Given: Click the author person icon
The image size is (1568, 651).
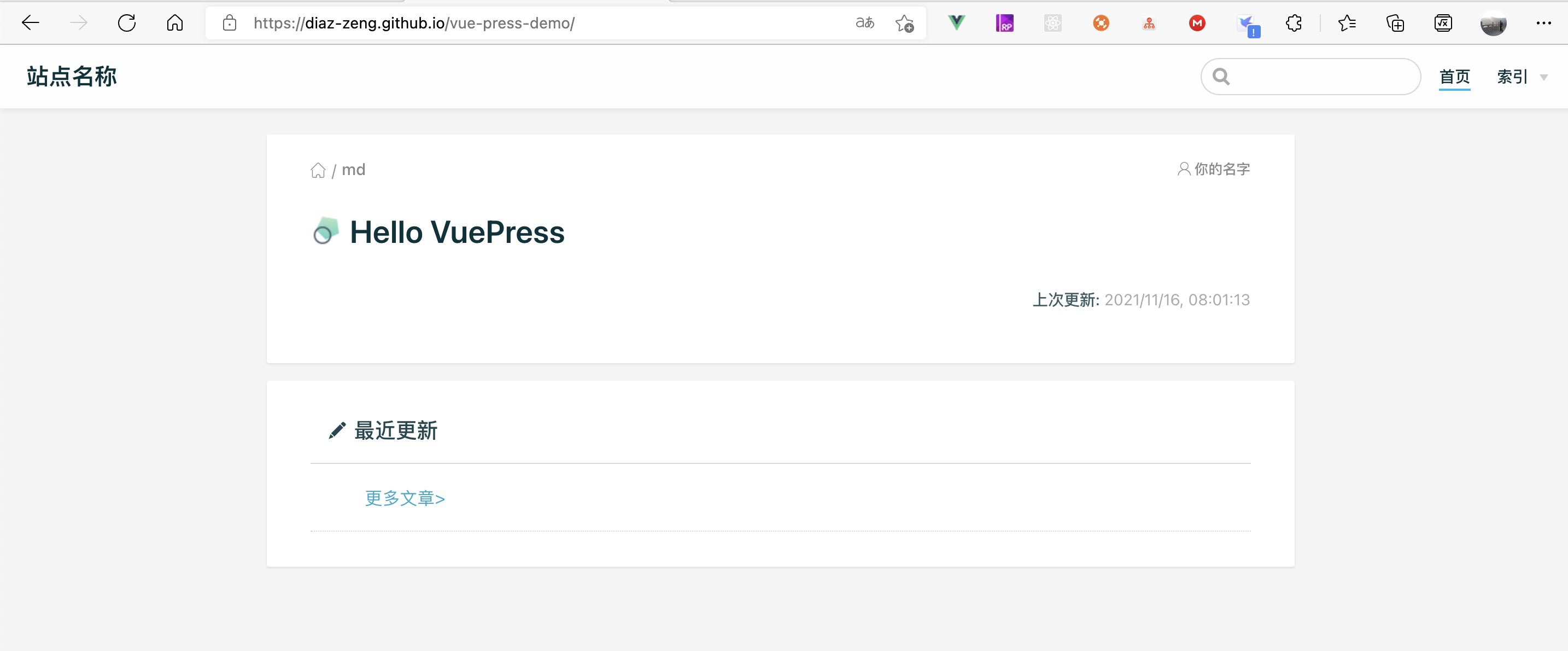Looking at the screenshot, I should pos(1183,168).
